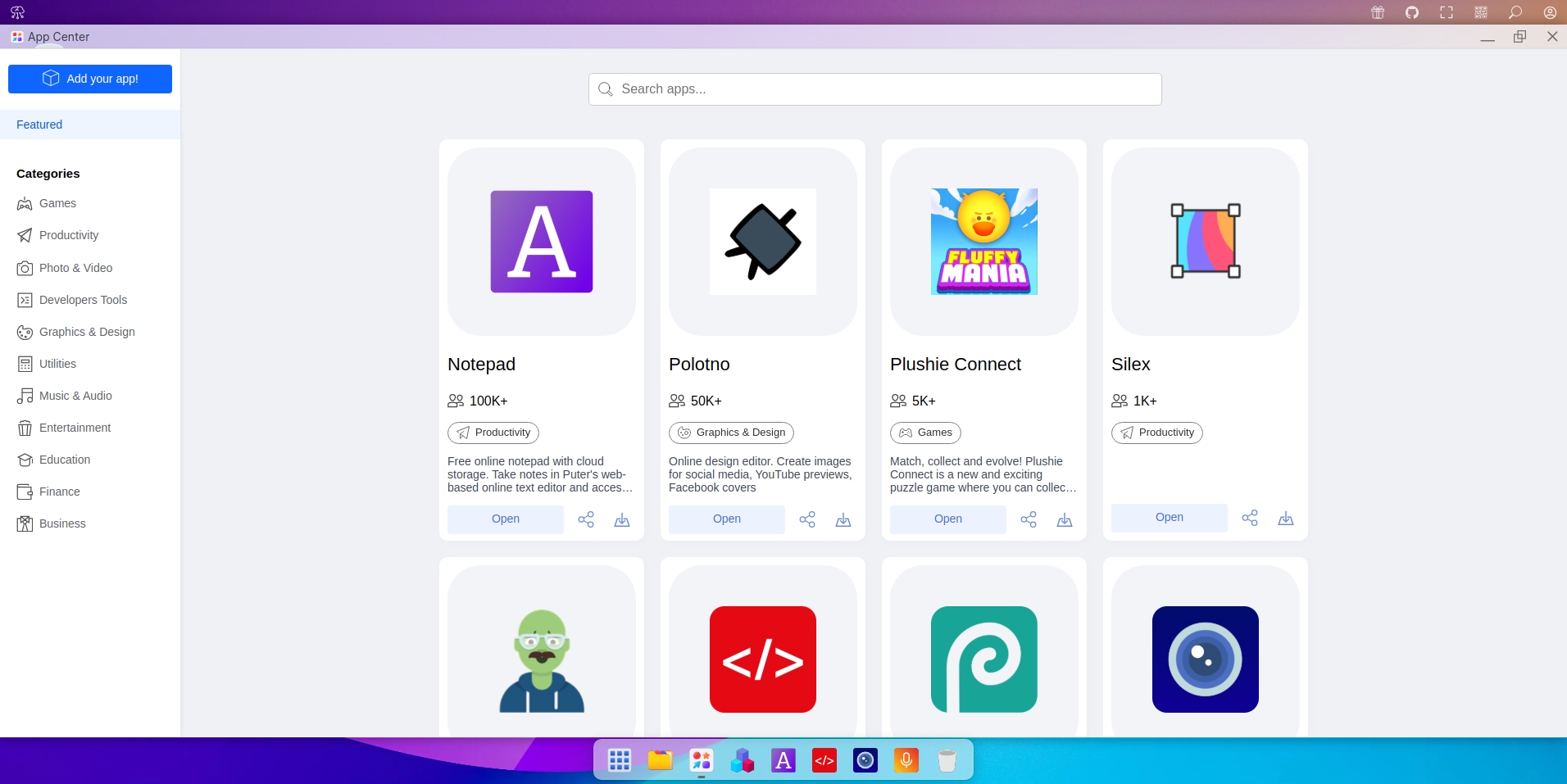Open the Silex app
This screenshot has height=784, width=1567.
1170,518
